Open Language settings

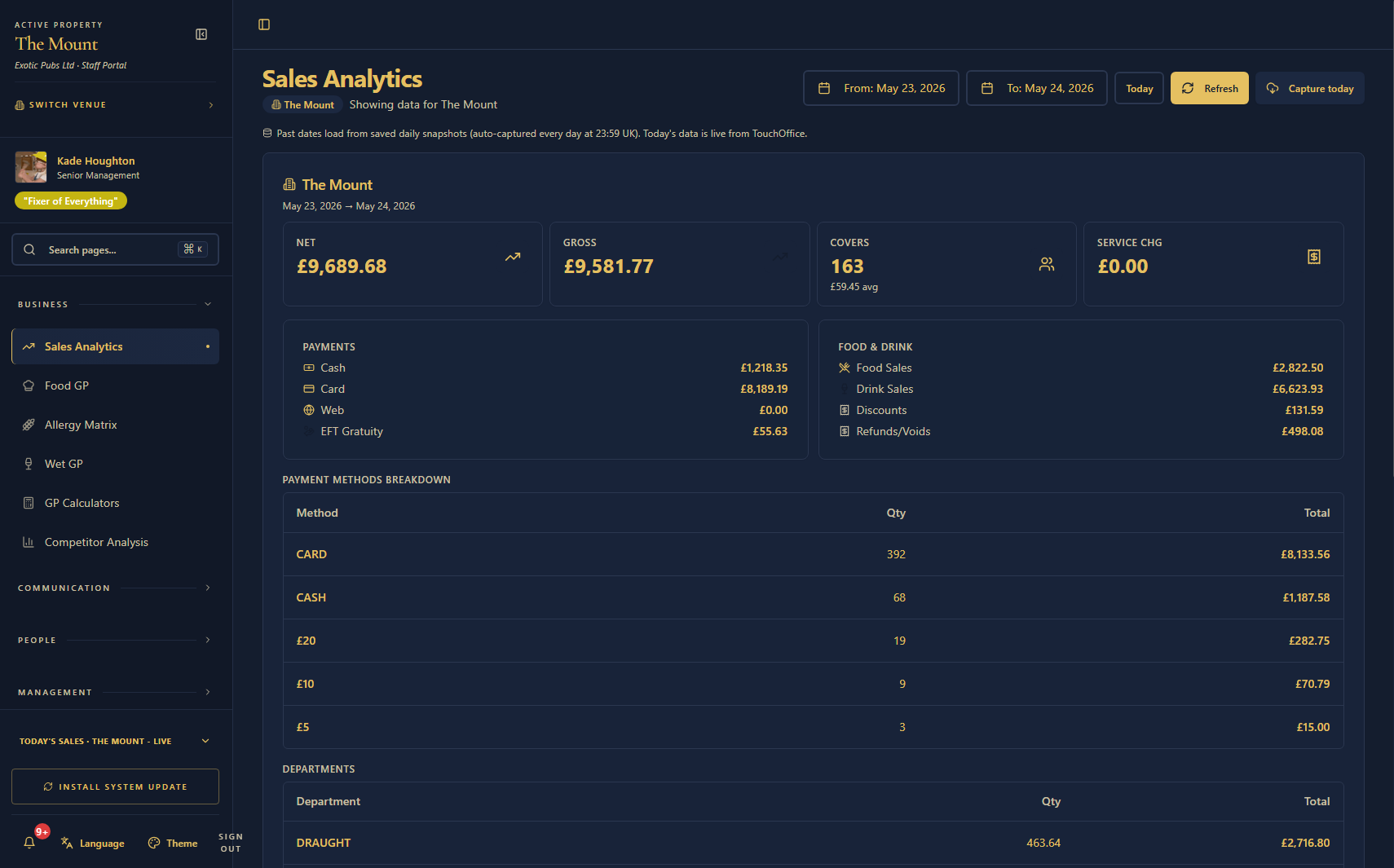[93, 843]
